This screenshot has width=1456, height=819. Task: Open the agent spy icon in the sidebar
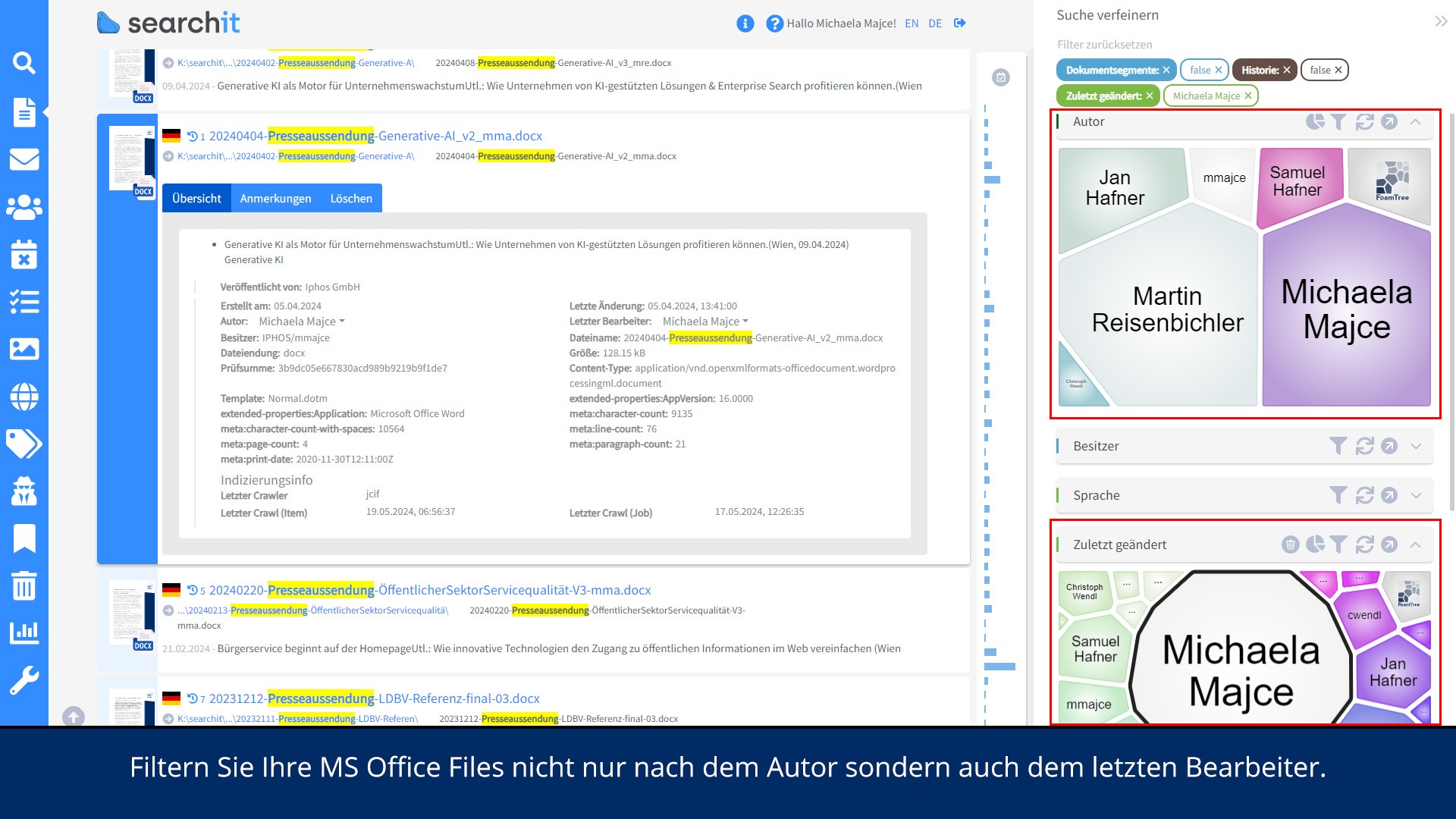pyautogui.click(x=24, y=491)
